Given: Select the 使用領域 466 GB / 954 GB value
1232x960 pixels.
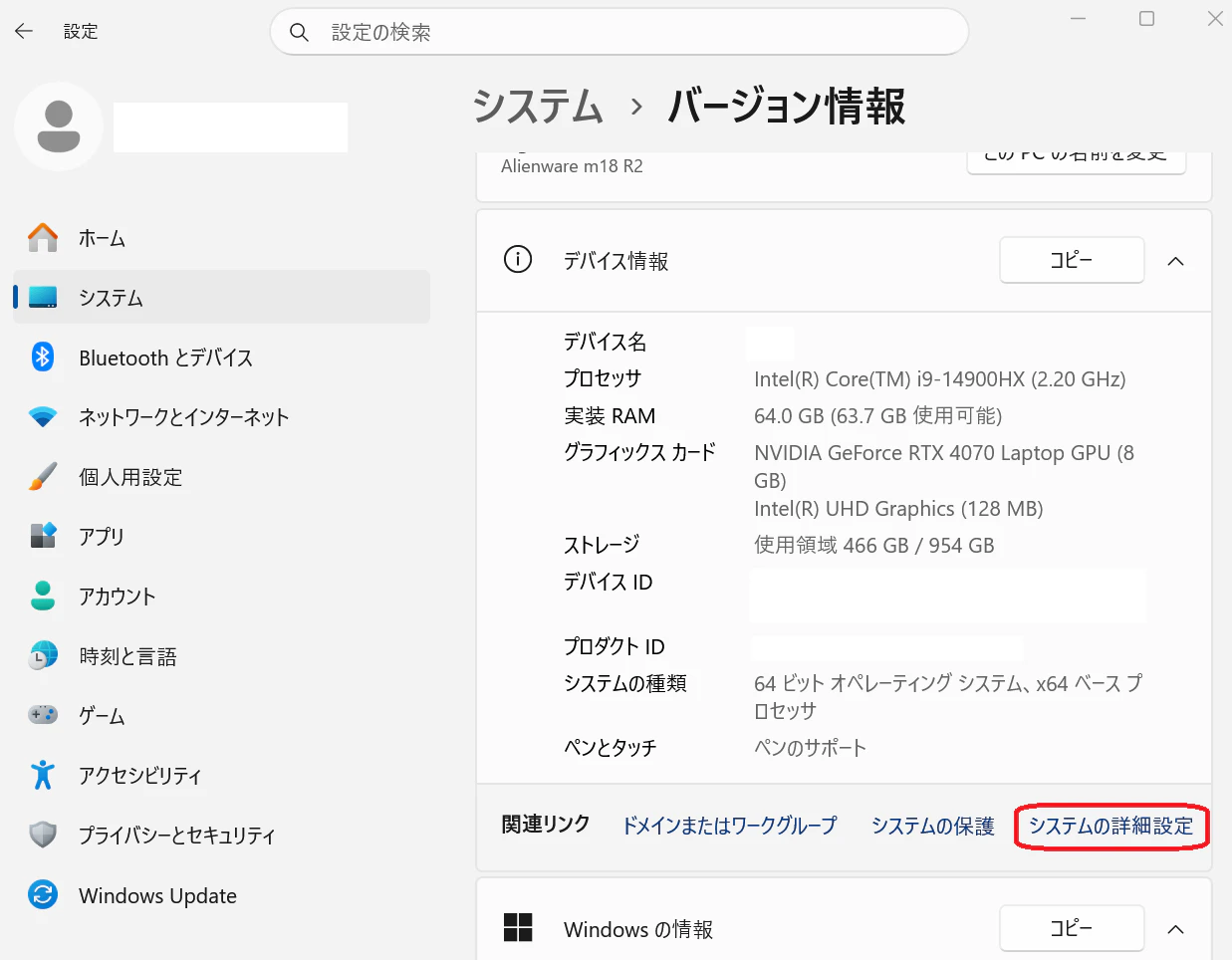Looking at the screenshot, I should [873, 545].
